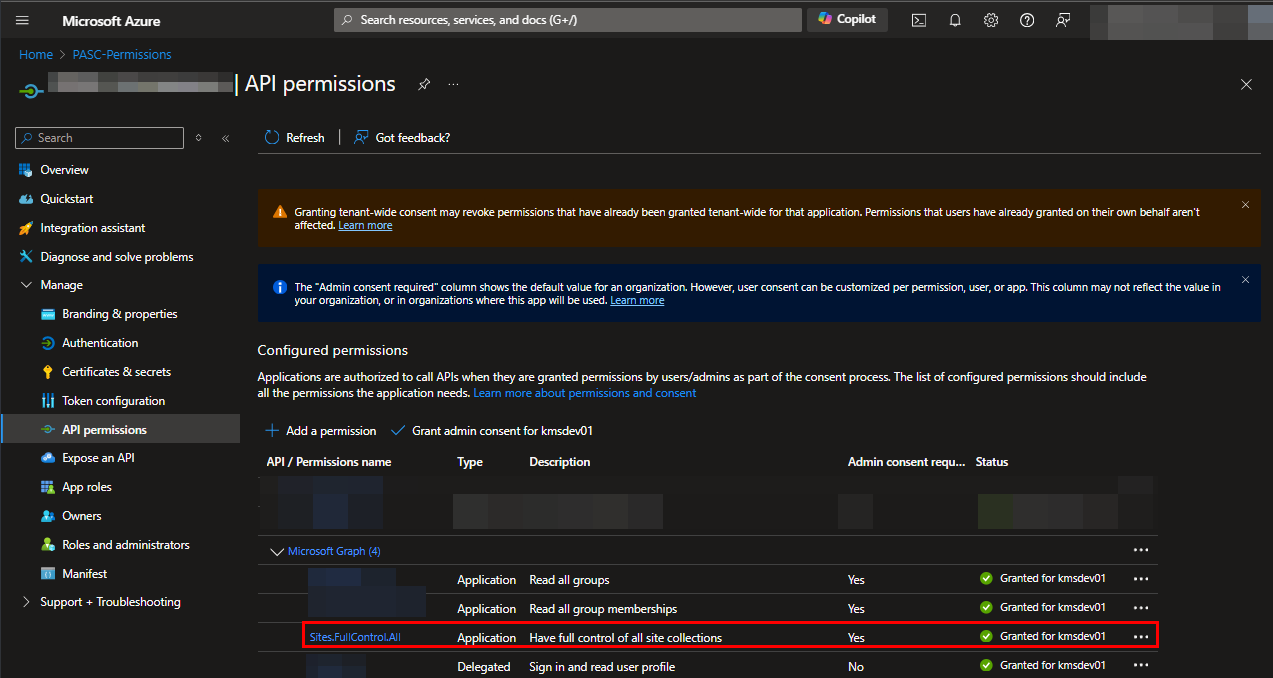
Task: Open ellipsis menu for Sites.FullControl.All row
Action: click(1141, 637)
